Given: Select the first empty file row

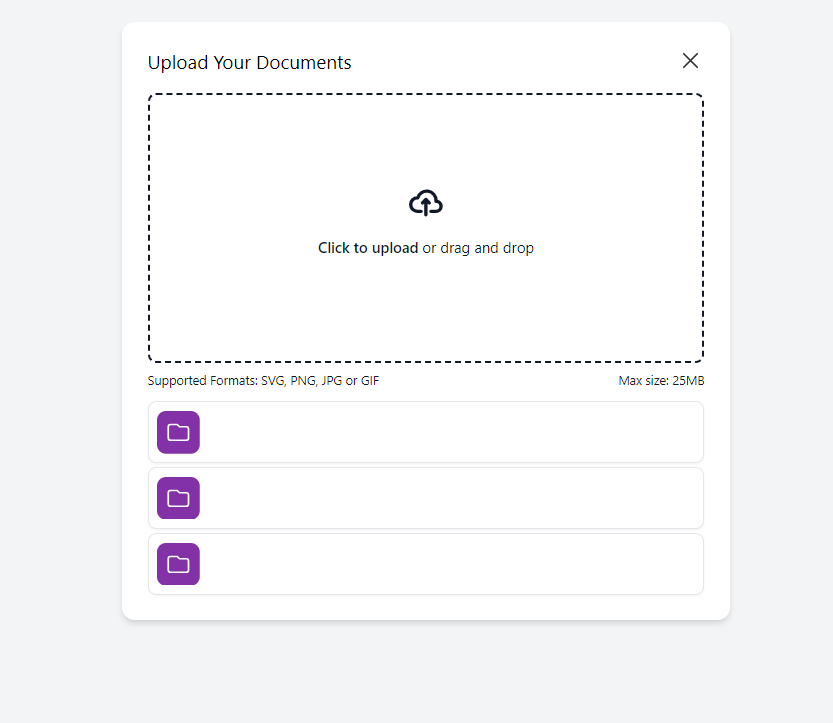Looking at the screenshot, I should click(x=426, y=432).
